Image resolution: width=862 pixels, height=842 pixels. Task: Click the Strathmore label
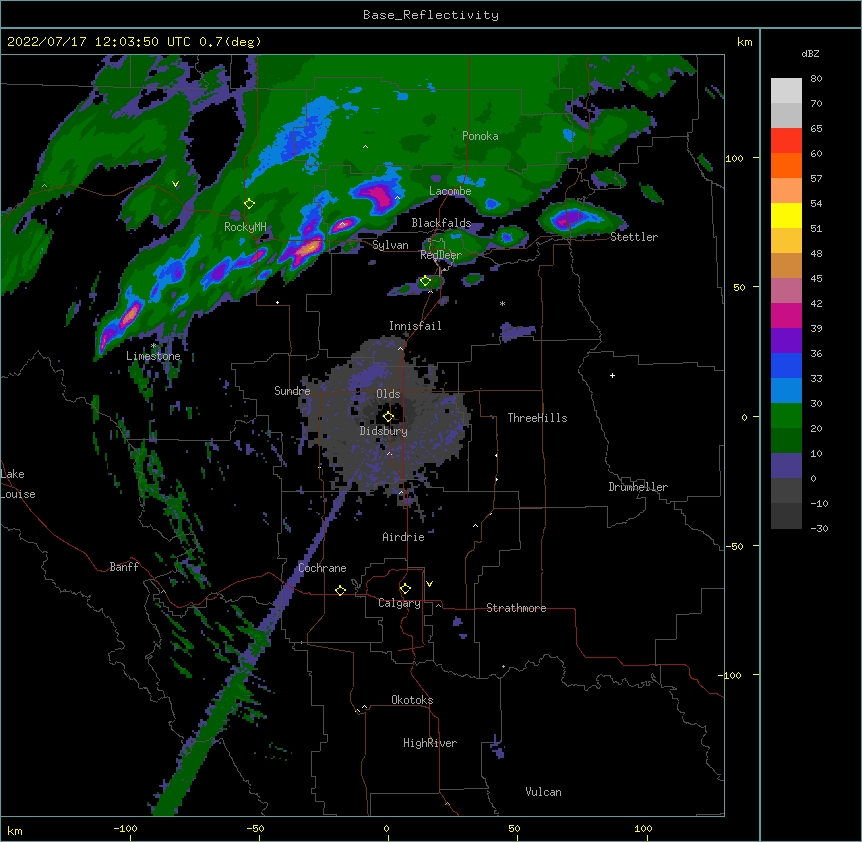[516, 608]
